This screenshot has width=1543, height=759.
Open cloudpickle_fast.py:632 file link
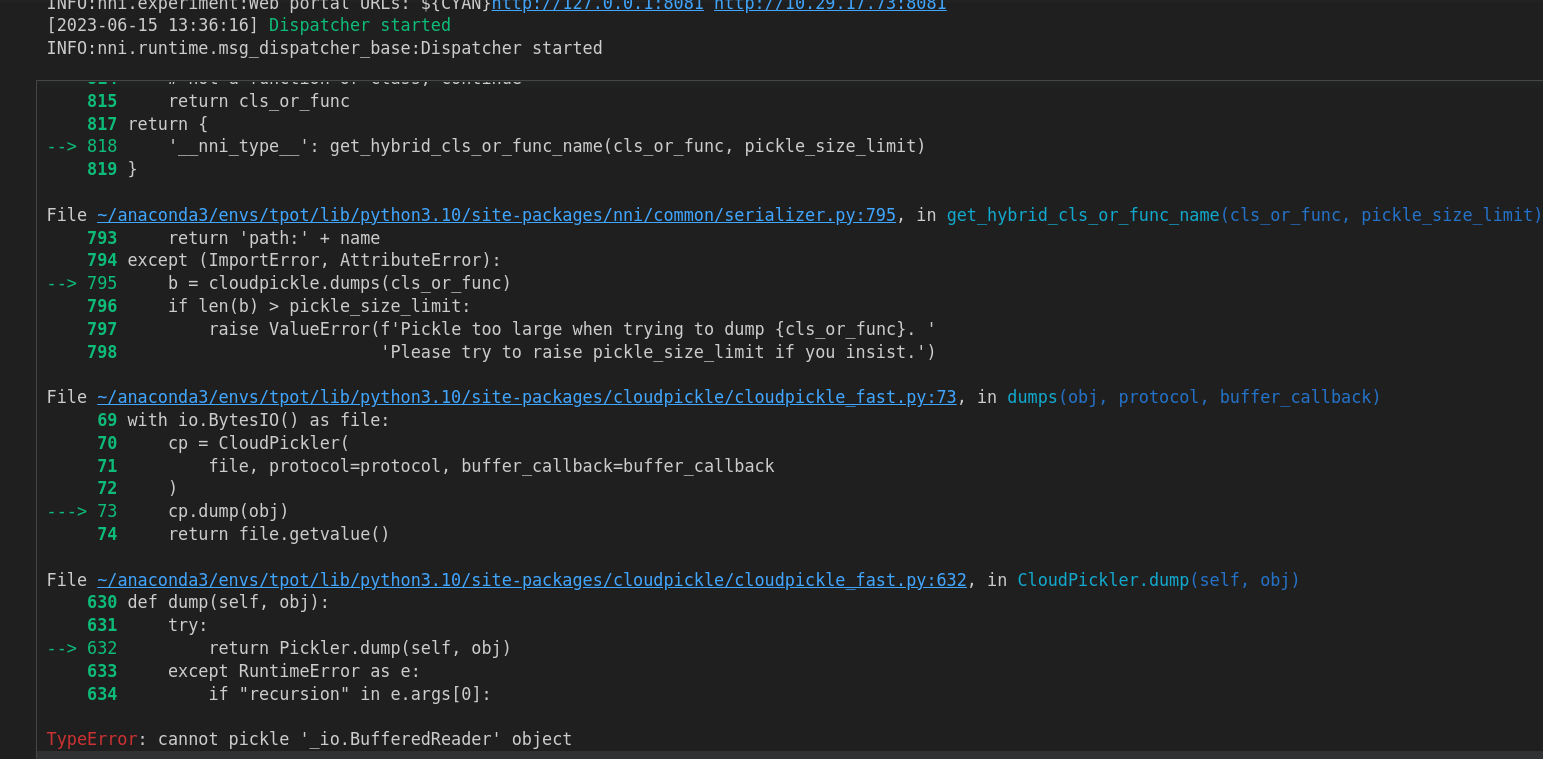coord(529,579)
